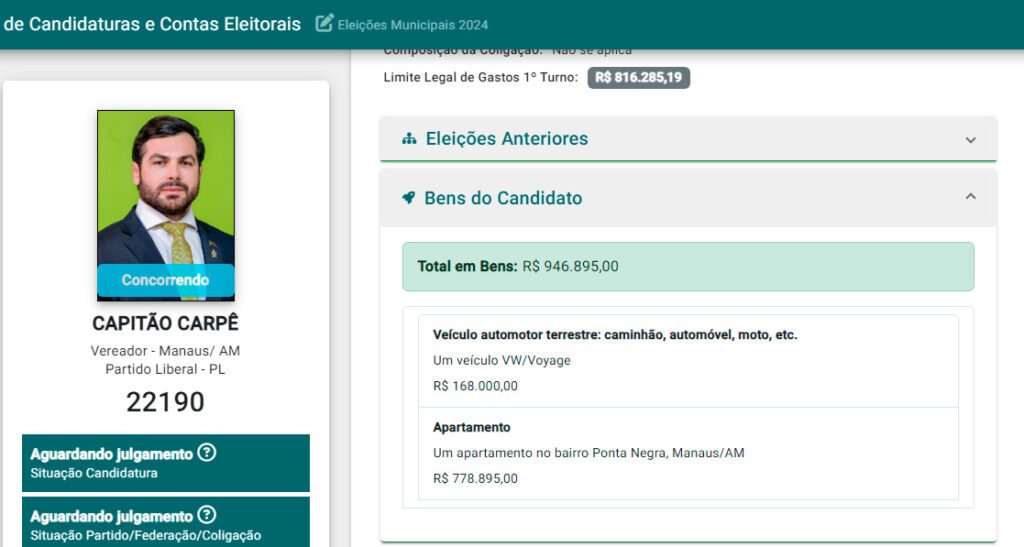The image size is (1024, 547).
Task: Click the help icon for Situação Partido/Federação/Coligação
Action: point(206,516)
